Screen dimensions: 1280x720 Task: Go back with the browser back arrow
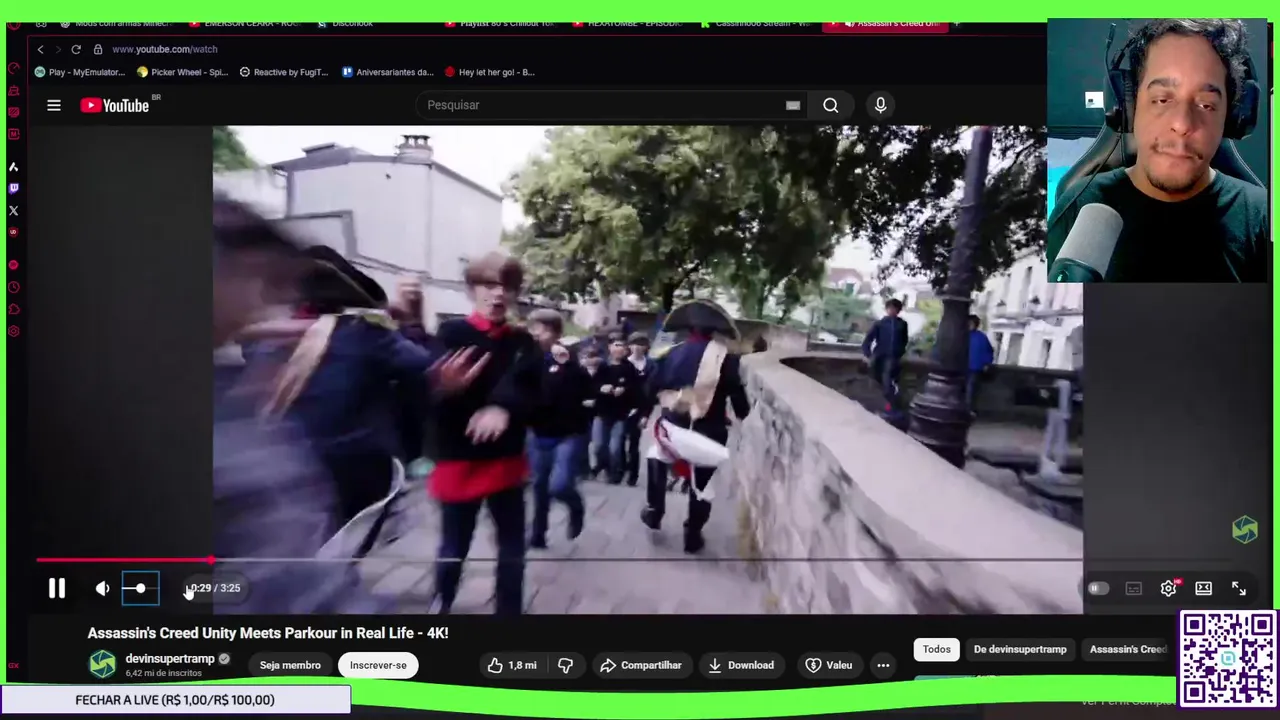(x=40, y=49)
